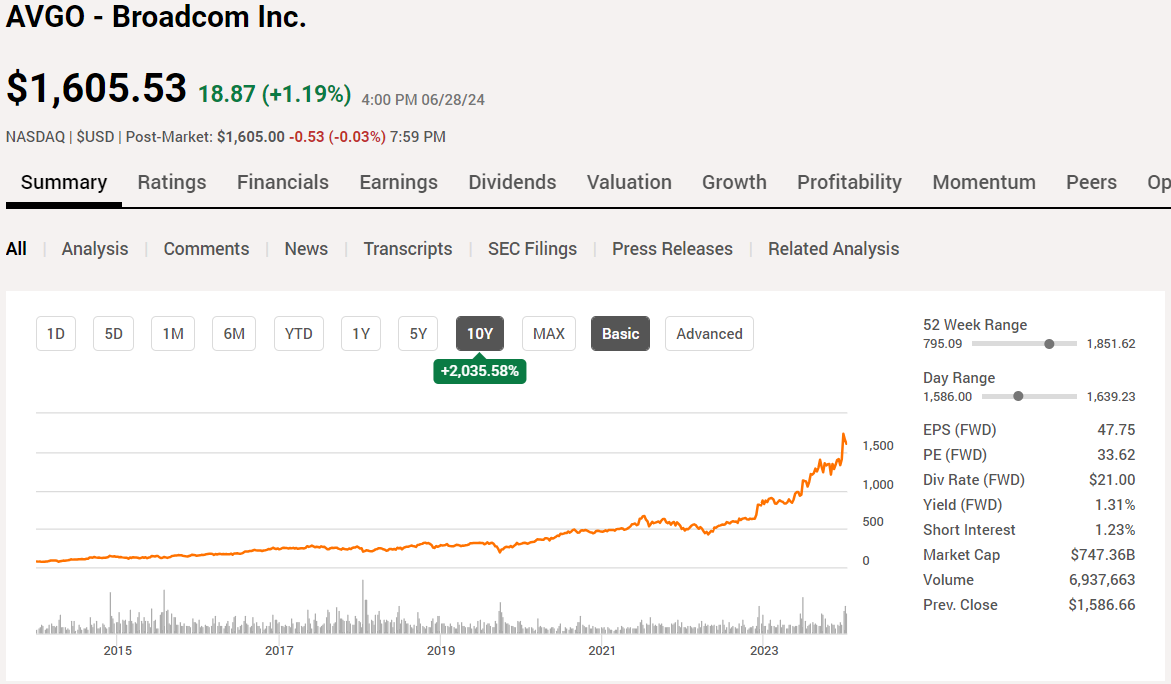
Task: Choose the 5Y chart range
Action: click(x=418, y=334)
